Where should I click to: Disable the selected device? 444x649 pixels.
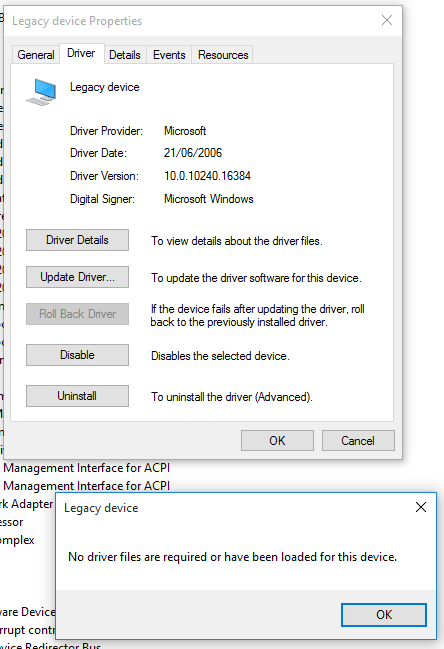click(x=77, y=355)
